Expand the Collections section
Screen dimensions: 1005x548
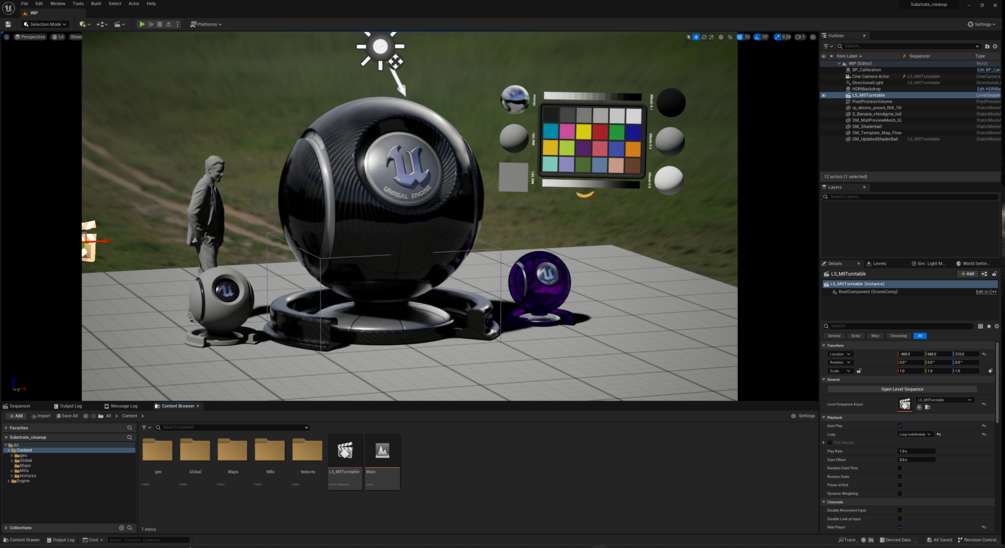click(x=6, y=527)
